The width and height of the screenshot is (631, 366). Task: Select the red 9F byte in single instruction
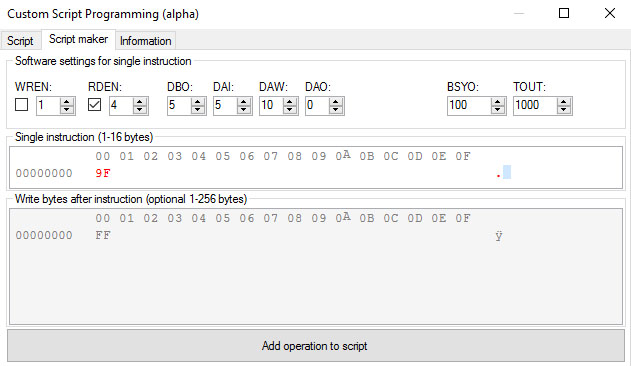103,173
